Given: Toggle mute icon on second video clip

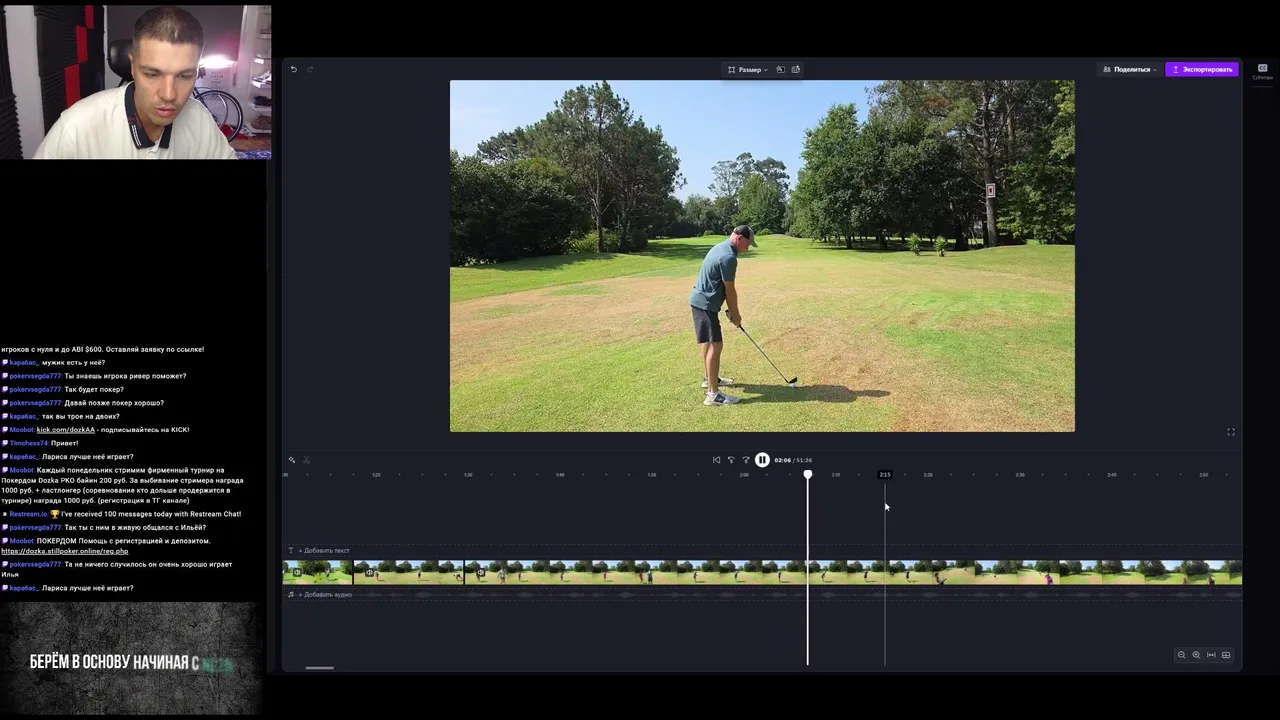Looking at the screenshot, I should coord(370,573).
